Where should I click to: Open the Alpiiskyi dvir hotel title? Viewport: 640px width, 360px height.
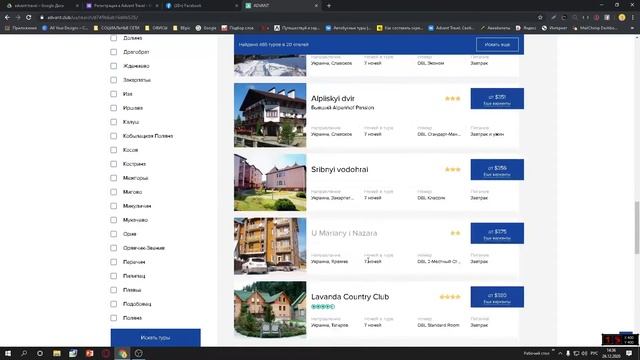(x=333, y=98)
